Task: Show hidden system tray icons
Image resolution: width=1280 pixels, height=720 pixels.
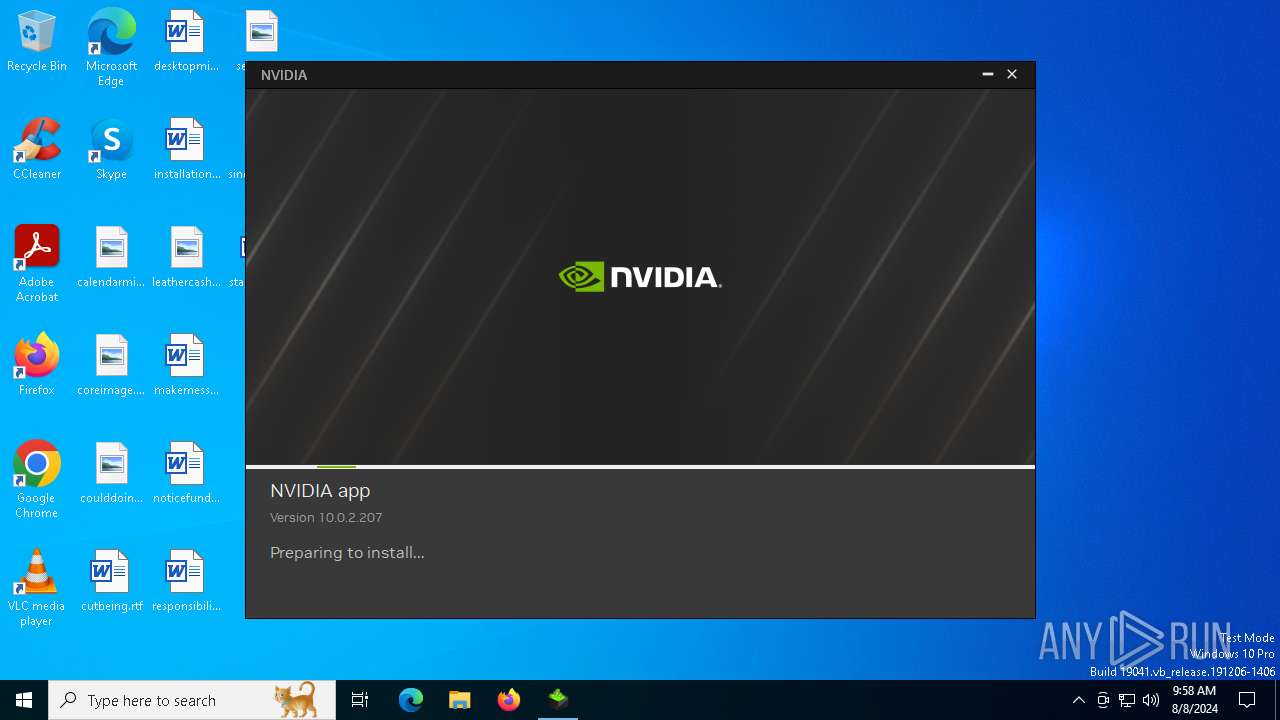Action: pyautogui.click(x=1078, y=700)
